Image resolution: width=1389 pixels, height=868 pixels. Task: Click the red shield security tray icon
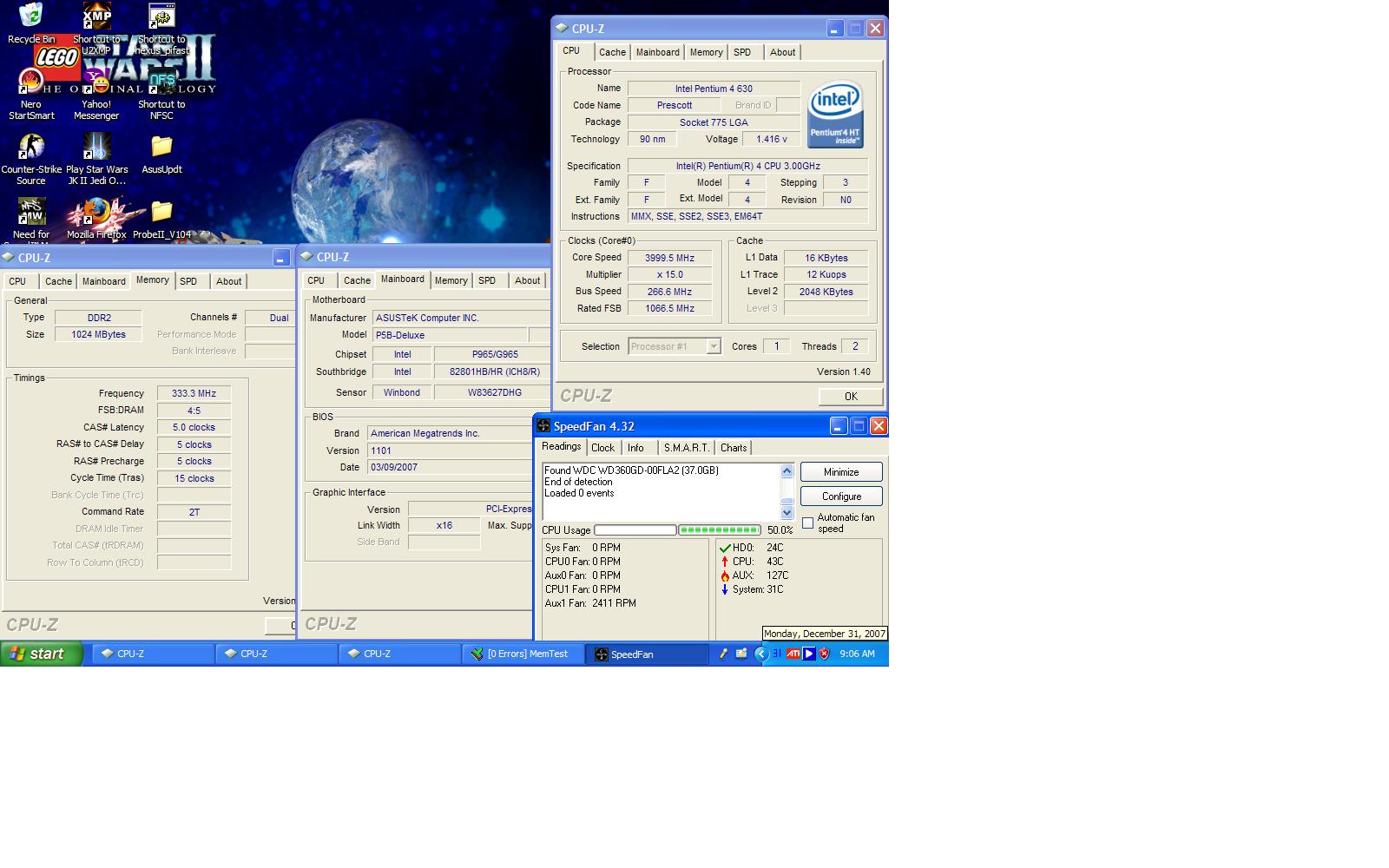(825, 654)
